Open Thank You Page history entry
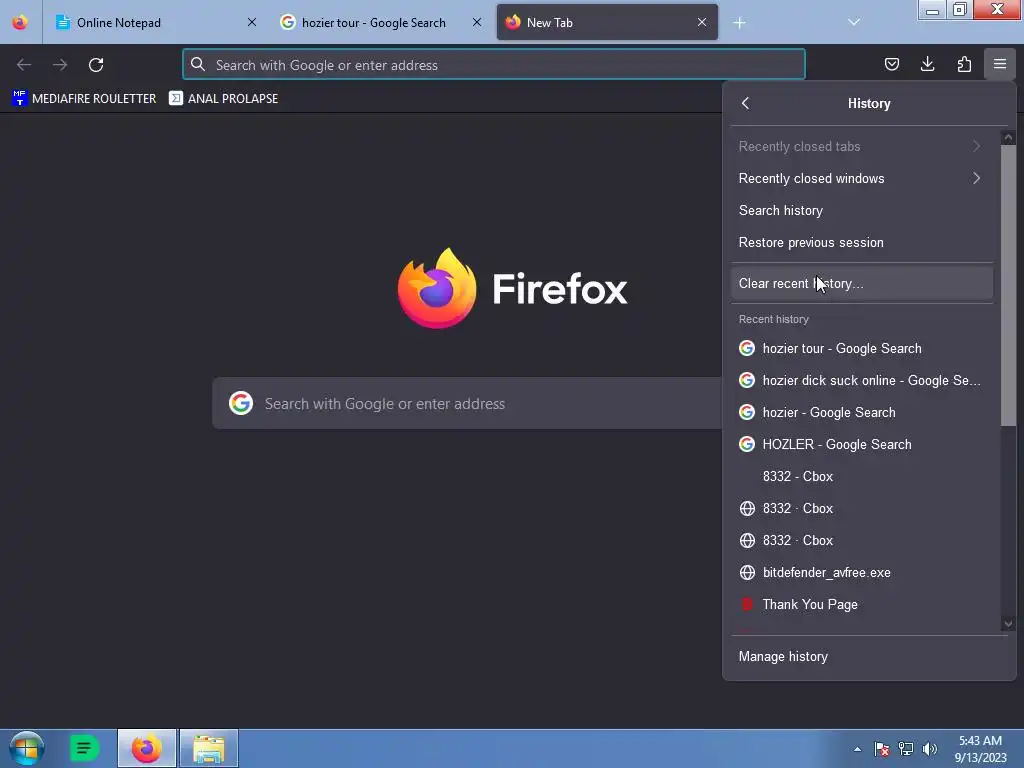Viewport: 1024px width, 768px height. [x=862, y=604]
